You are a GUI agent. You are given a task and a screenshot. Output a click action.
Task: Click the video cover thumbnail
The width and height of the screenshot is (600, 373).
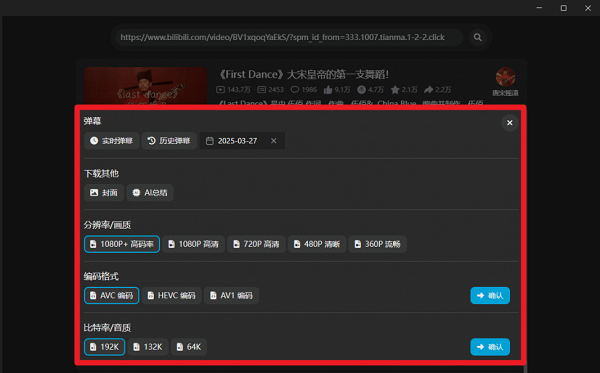(x=145, y=86)
